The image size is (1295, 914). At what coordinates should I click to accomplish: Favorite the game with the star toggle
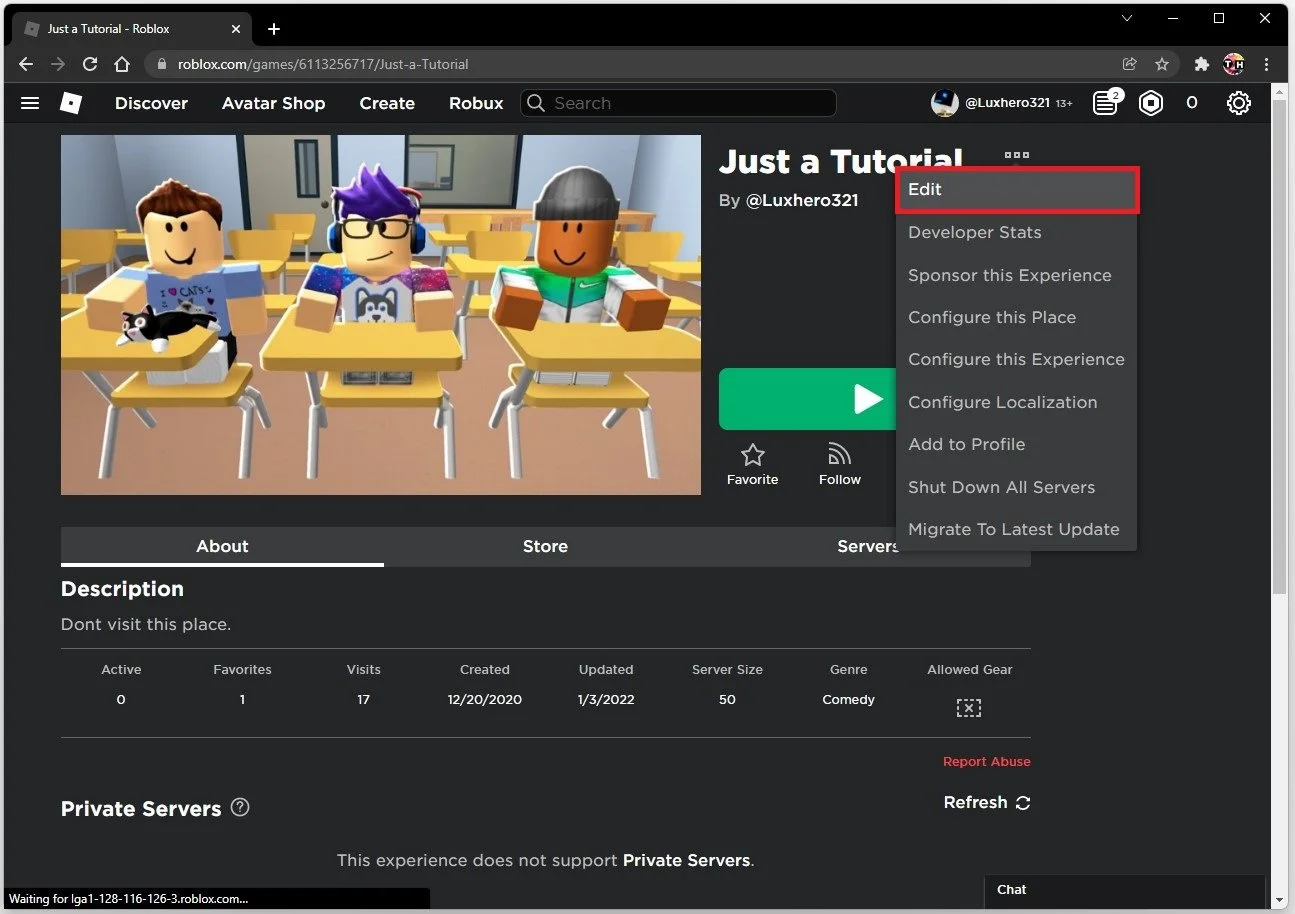(x=752, y=456)
